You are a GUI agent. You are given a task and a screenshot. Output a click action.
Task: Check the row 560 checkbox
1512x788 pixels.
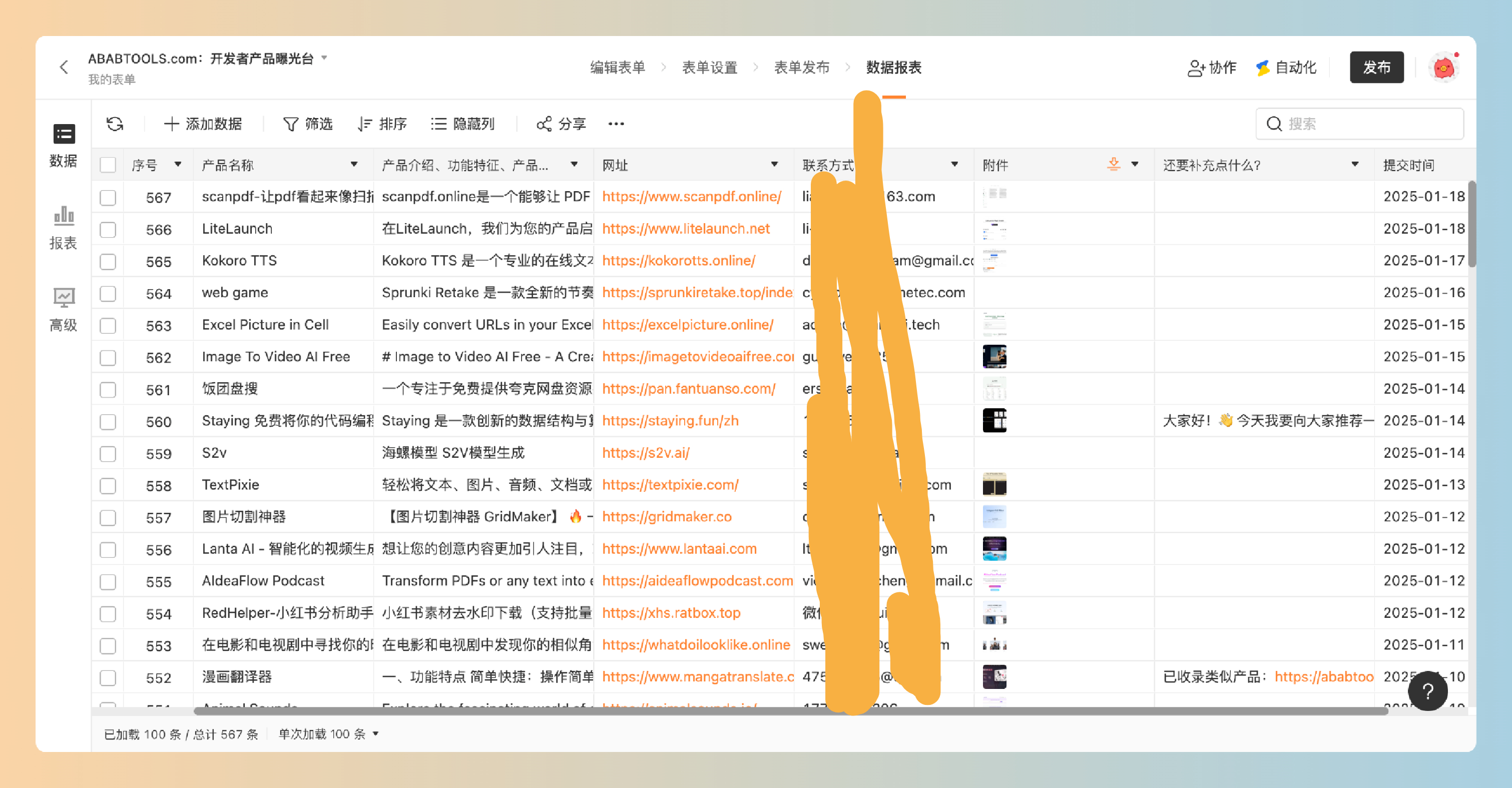click(108, 421)
